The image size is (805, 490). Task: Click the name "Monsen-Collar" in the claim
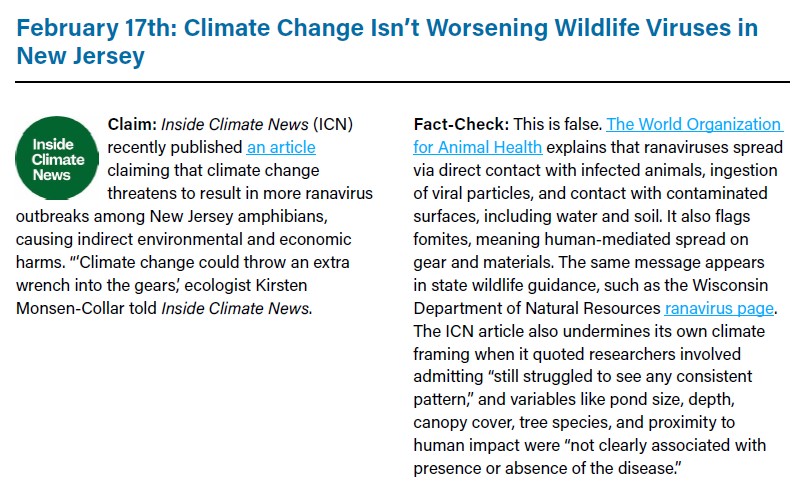pos(69,308)
